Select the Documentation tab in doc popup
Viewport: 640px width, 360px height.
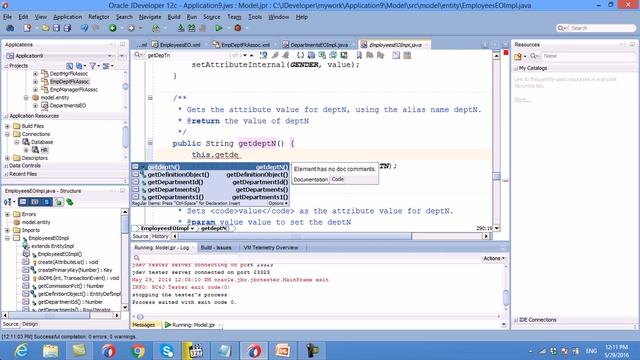[311, 180]
